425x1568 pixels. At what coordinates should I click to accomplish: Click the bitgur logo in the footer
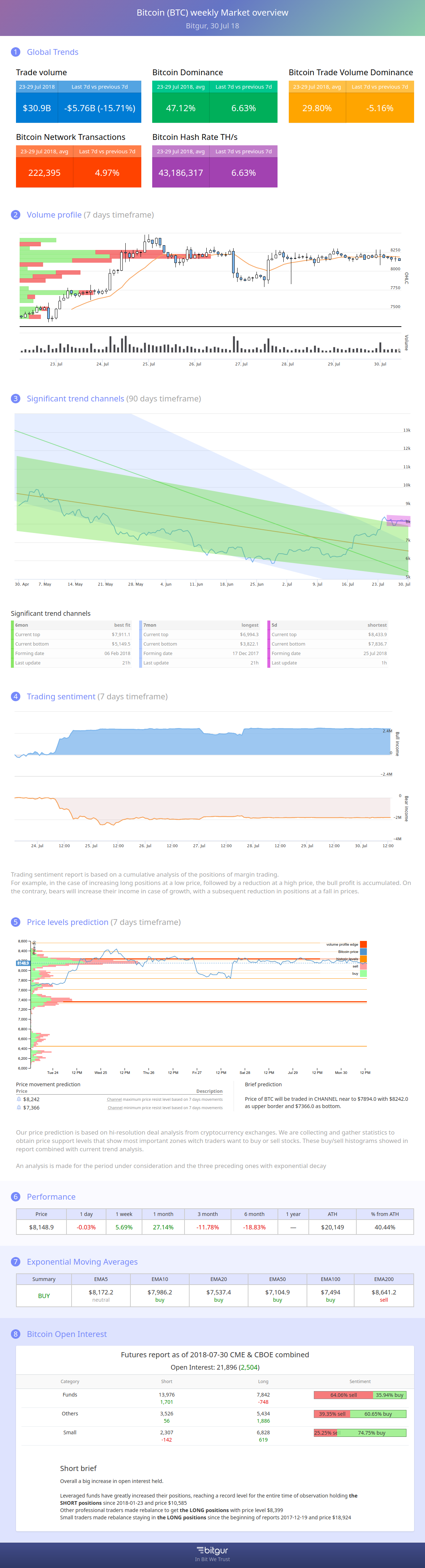(x=212, y=1550)
